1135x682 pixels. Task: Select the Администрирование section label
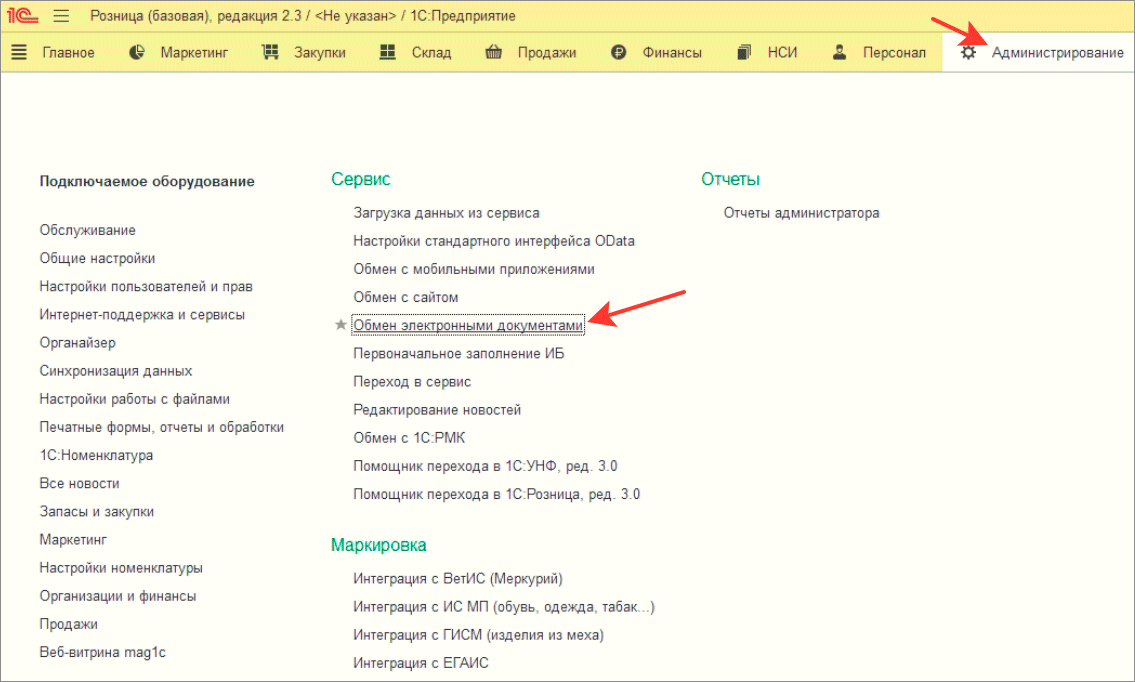1058,53
